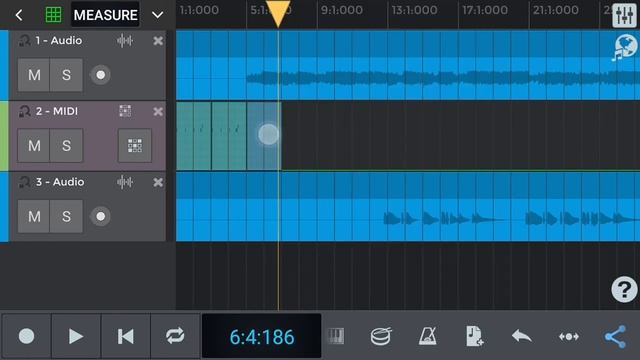Toggle the green grid snap icon
Image resolution: width=640 pixels, height=360 pixels.
point(53,15)
